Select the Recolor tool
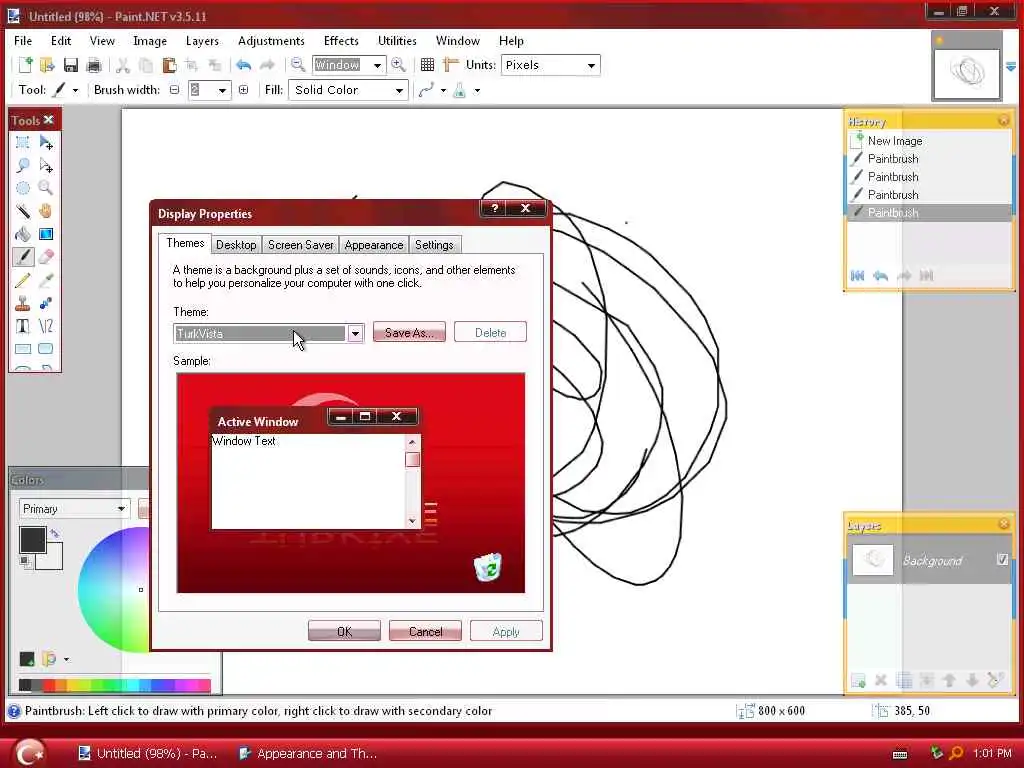Viewport: 1024px width, 768px height. click(x=46, y=303)
